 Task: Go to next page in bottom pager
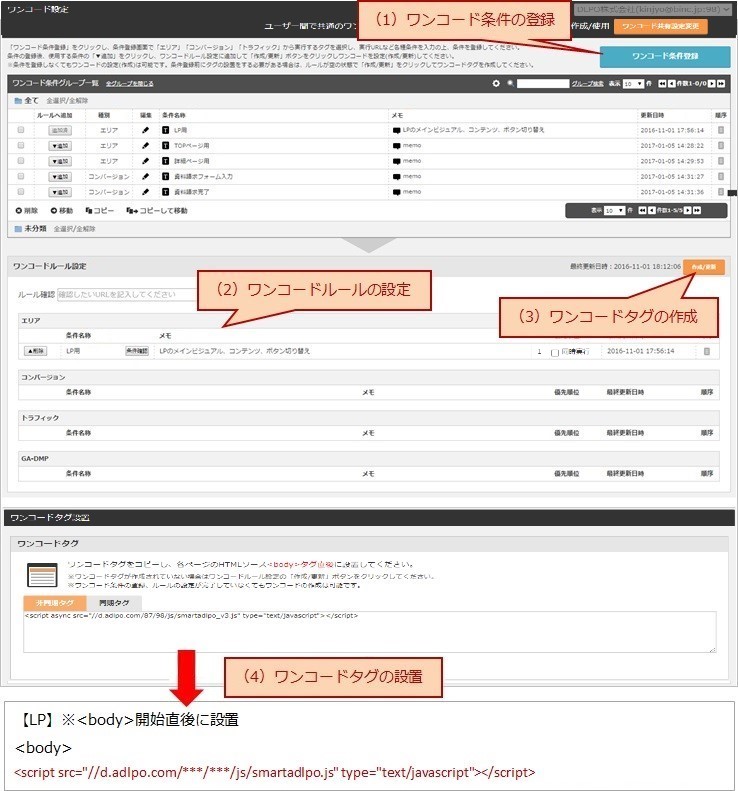[688, 210]
